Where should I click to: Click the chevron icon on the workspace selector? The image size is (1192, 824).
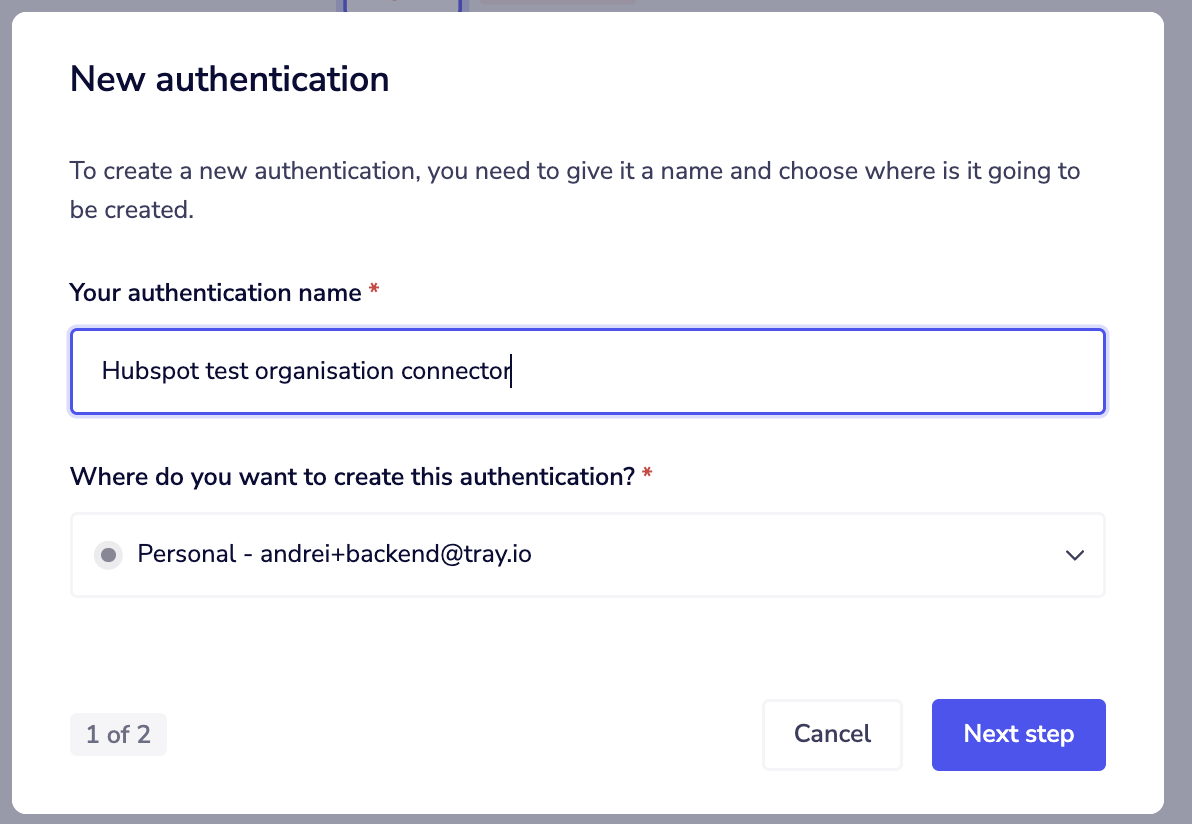[x=1074, y=554]
